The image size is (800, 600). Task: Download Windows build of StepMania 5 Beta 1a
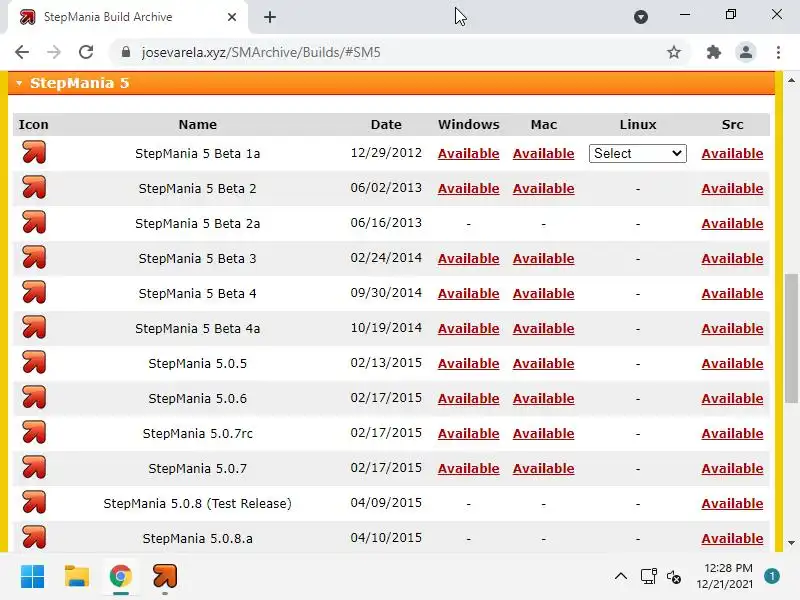[468, 154]
